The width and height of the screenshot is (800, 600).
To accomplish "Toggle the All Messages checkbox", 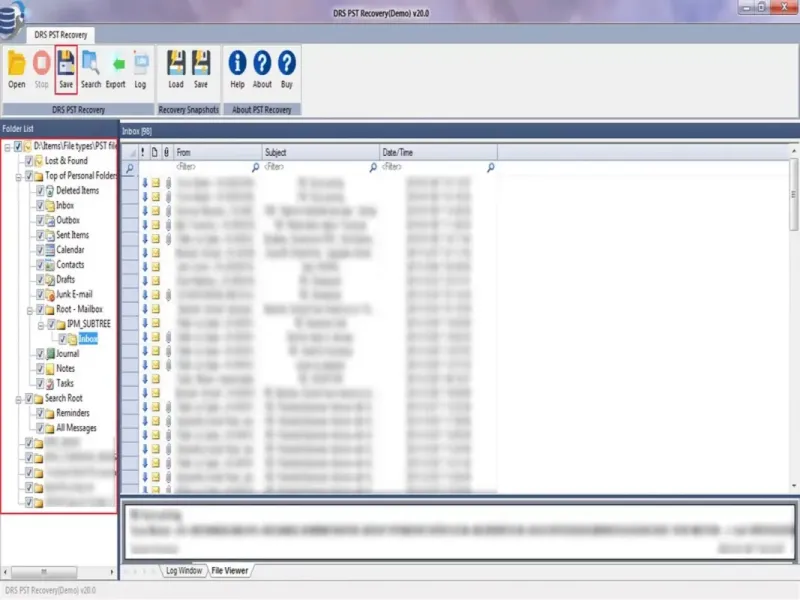I will (40, 428).
